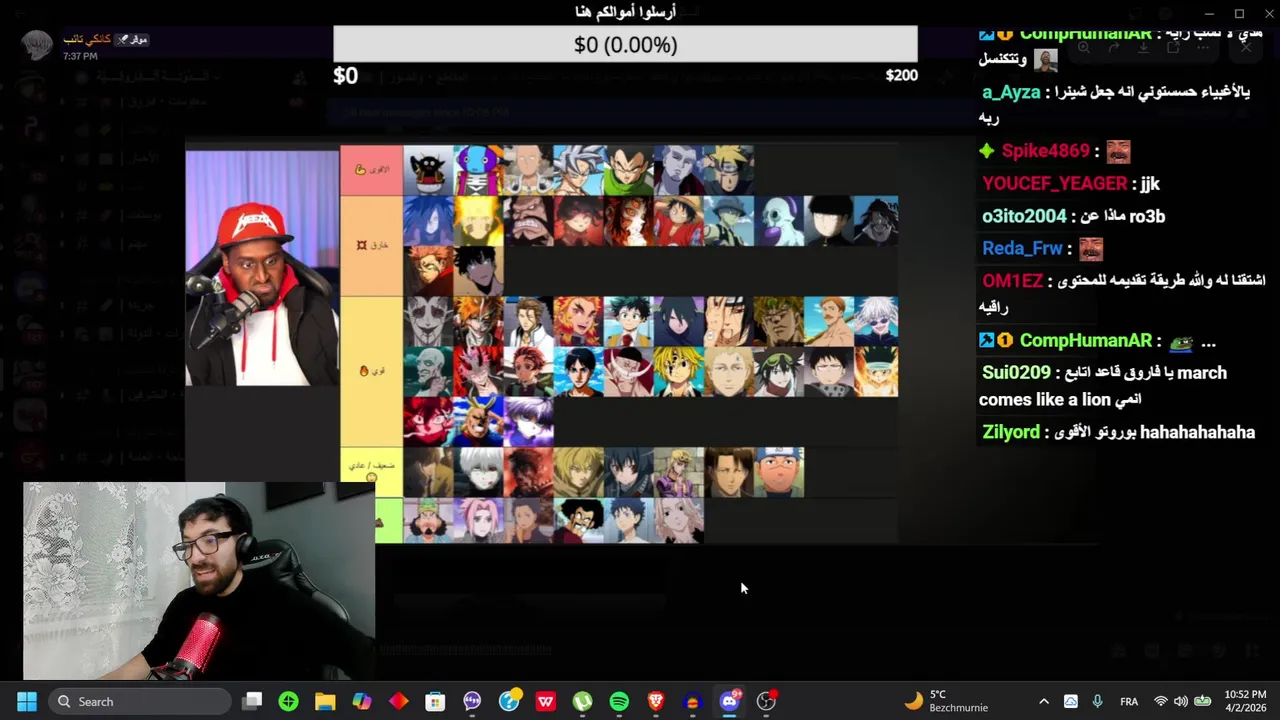Click chat username Spike4869
1280x720 pixels.
pos(1045,151)
